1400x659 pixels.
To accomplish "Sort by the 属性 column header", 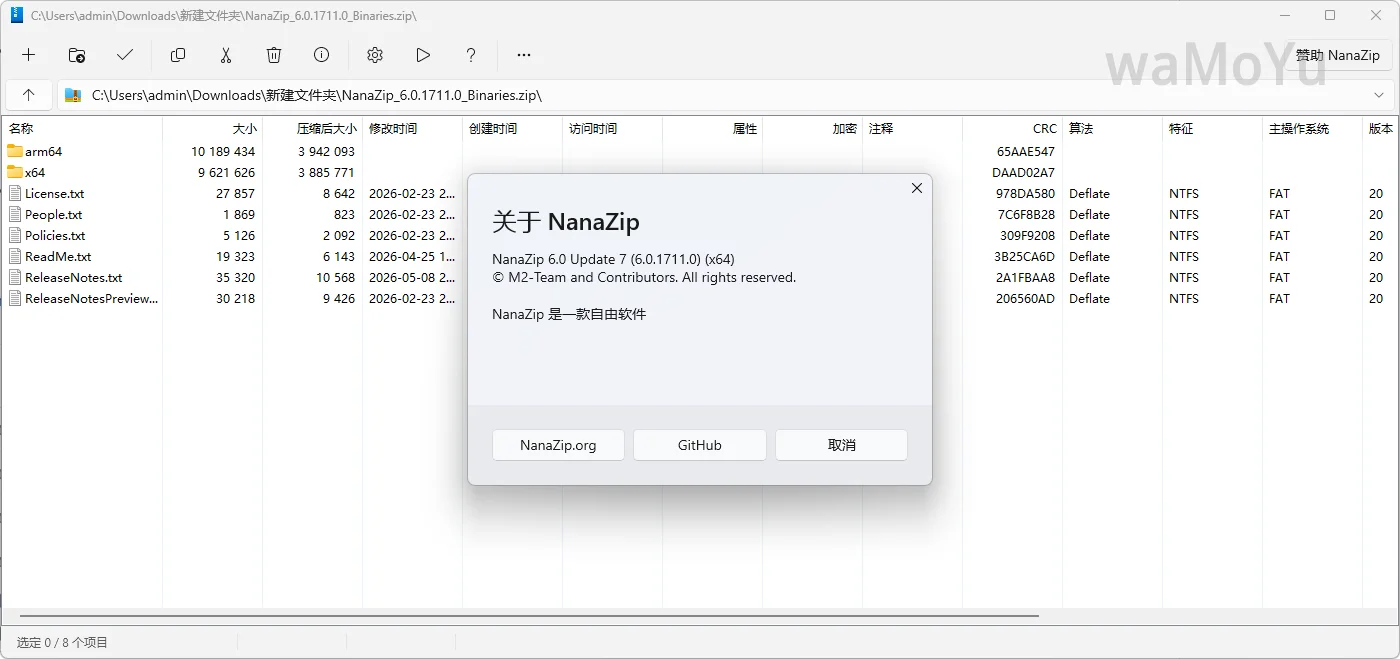I will click(x=712, y=128).
